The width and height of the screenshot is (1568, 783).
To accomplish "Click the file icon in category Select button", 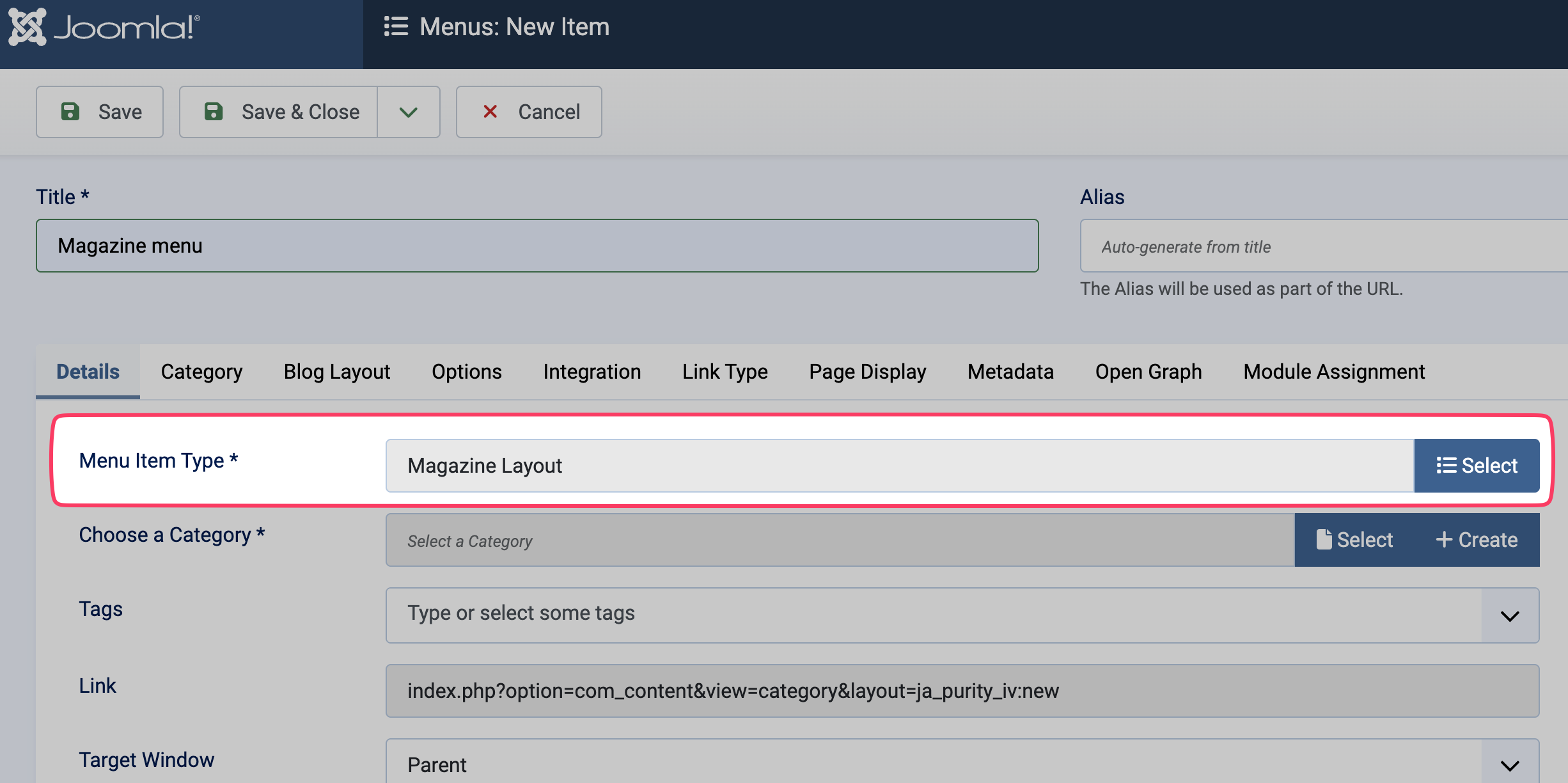I will click(1324, 539).
